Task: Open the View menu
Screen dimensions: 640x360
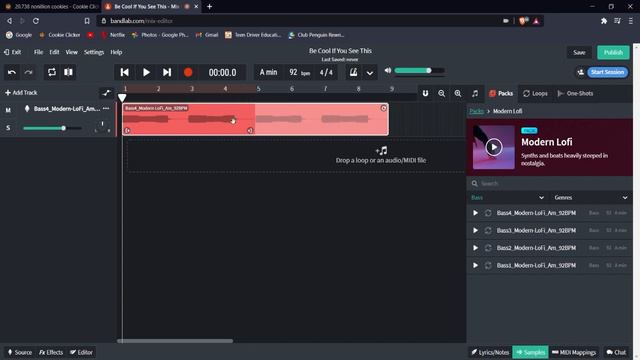Action: tap(71, 52)
